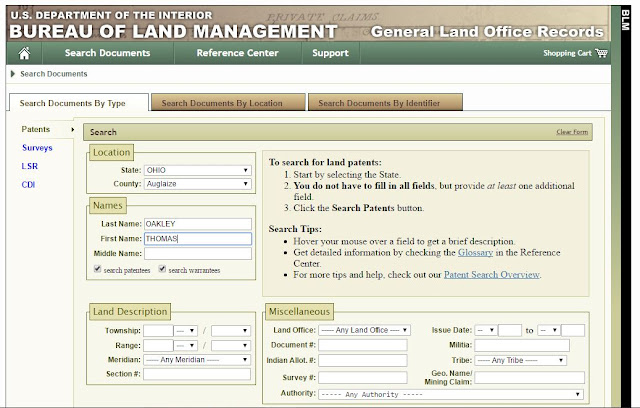The image size is (640, 408).
Task: Select LSR in the side list
Action: click(29, 166)
